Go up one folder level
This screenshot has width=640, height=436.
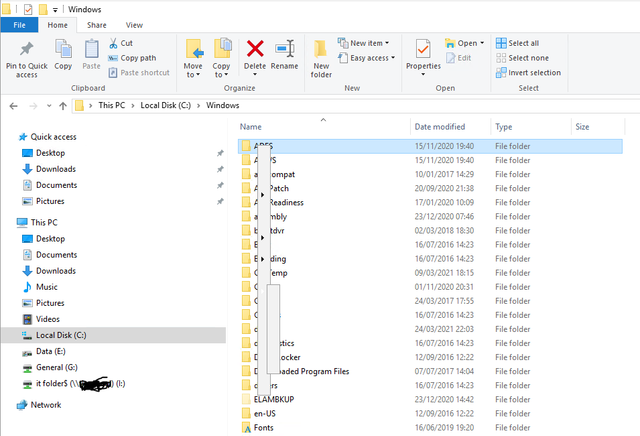(x=62, y=106)
